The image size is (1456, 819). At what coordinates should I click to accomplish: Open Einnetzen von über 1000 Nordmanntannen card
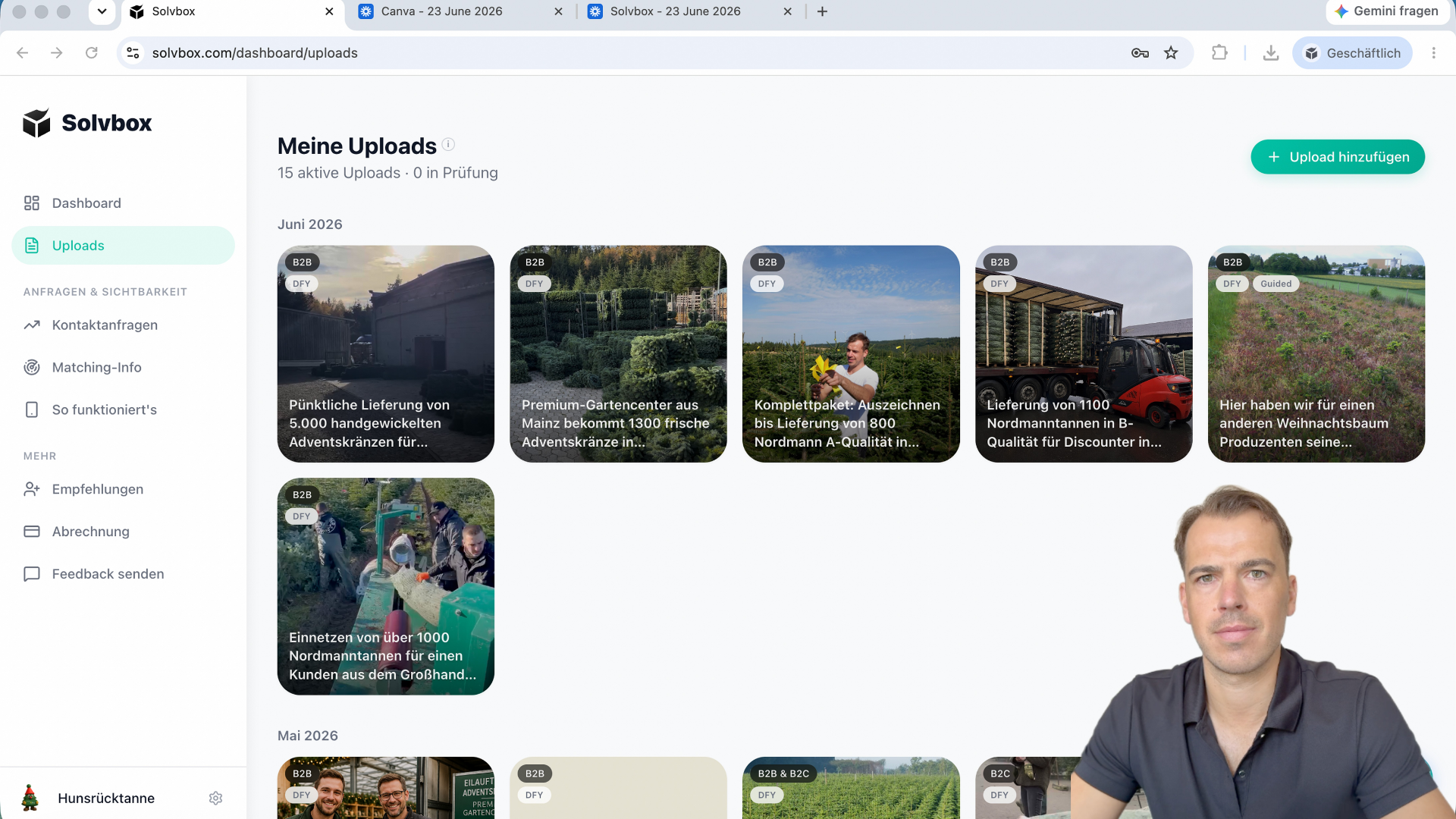coord(386,586)
